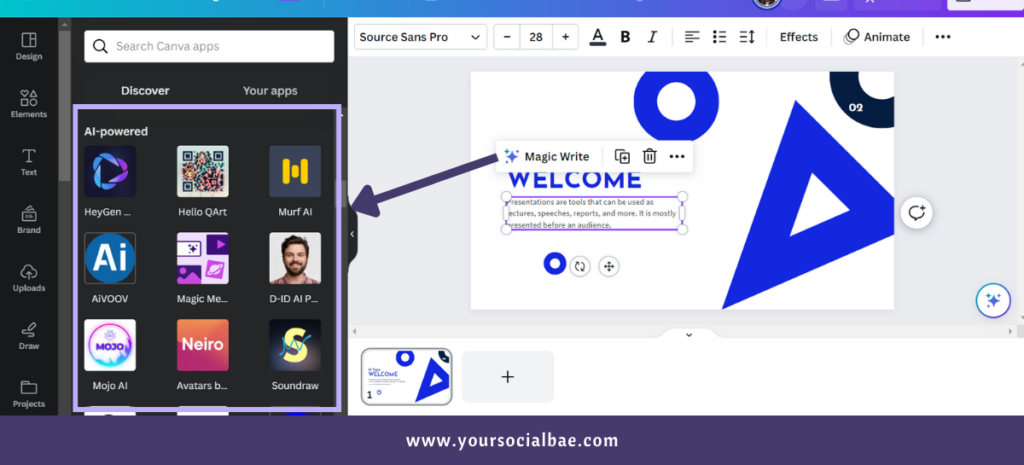Decrease font size with minus button

[507, 37]
